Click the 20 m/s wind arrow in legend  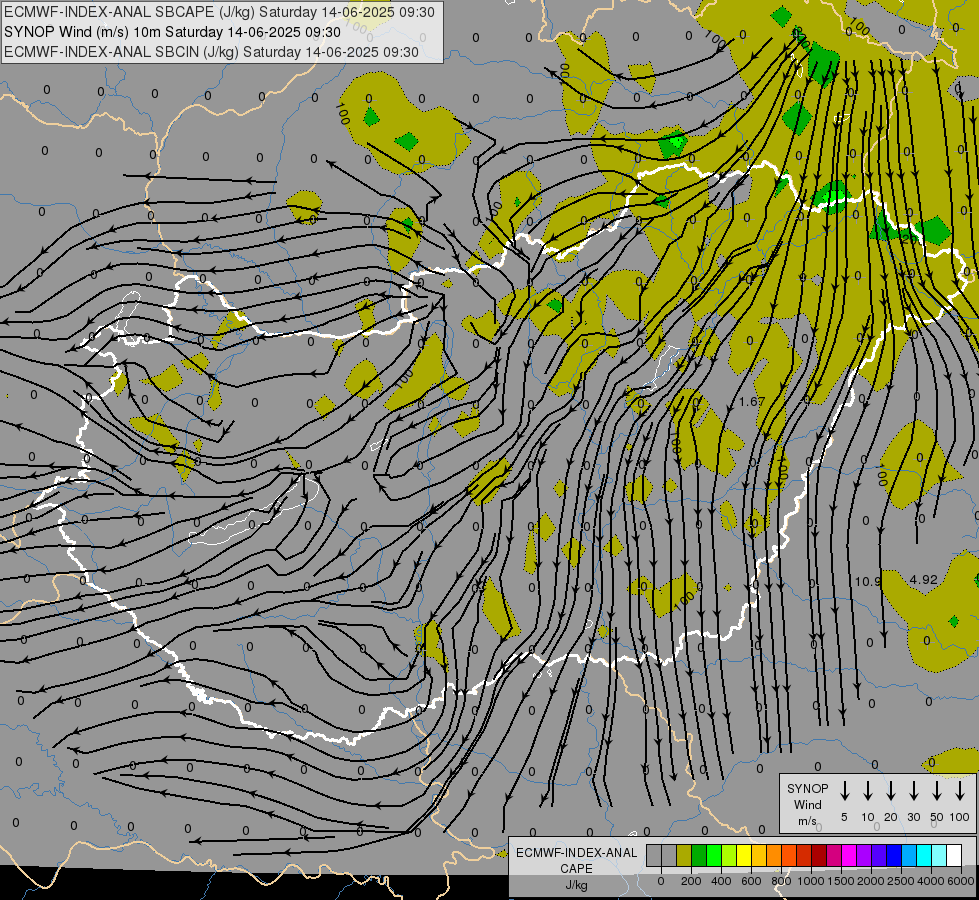[x=891, y=791]
